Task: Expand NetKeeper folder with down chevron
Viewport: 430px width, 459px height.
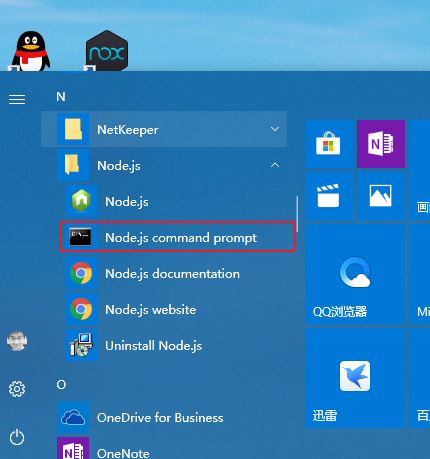Action: (275, 129)
